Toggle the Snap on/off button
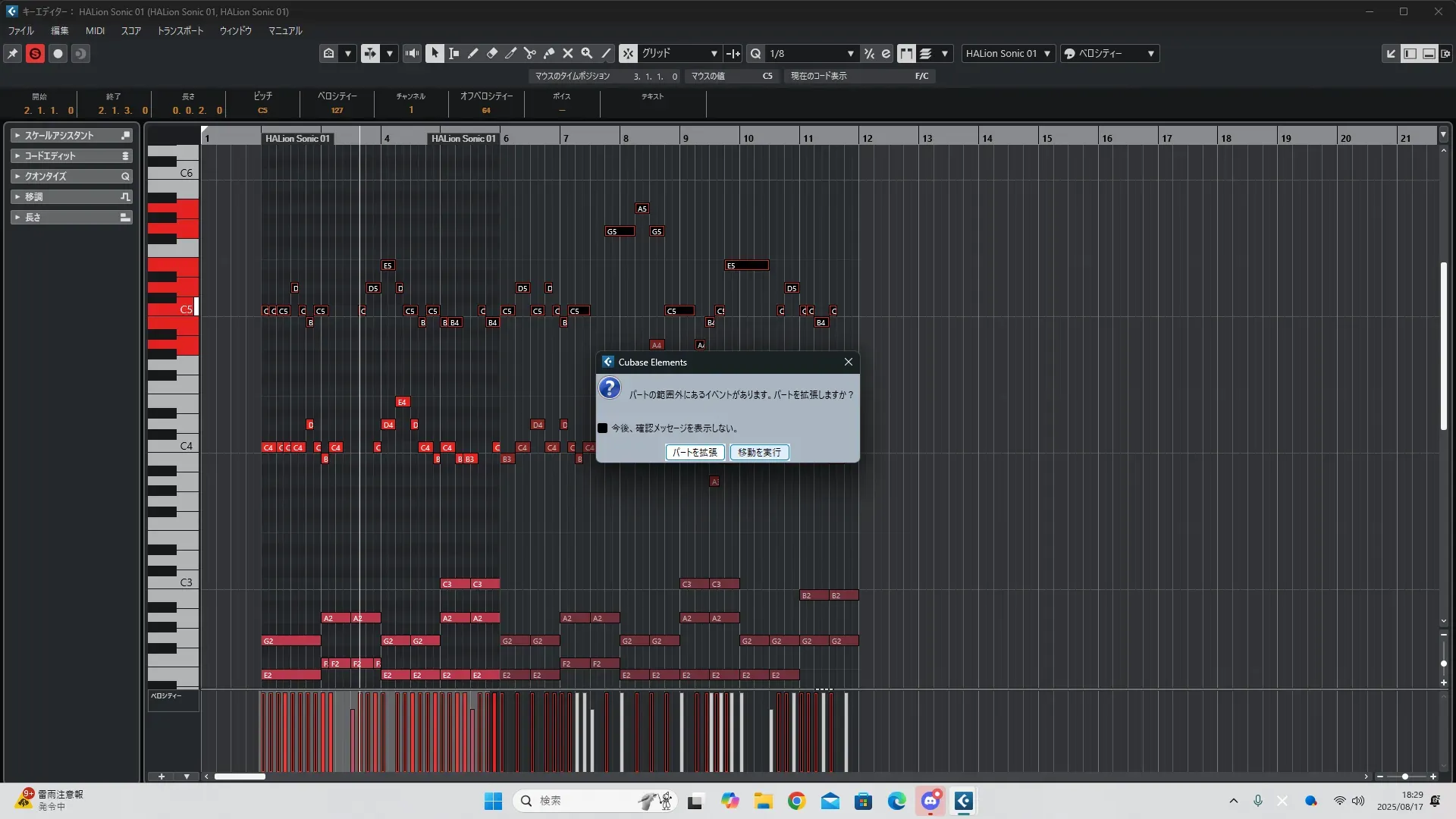The image size is (1456, 819). [628, 53]
